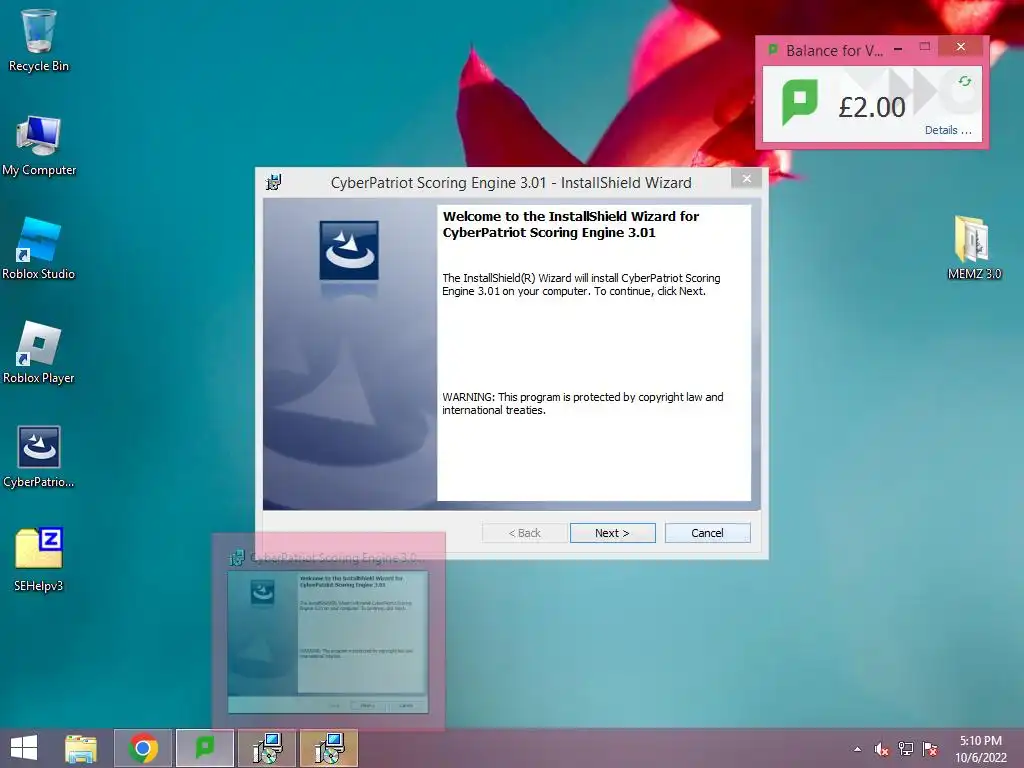Viewport: 1024px width, 768px height.
Task: Select first installer icon on the taskbar
Action: [x=267, y=748]
